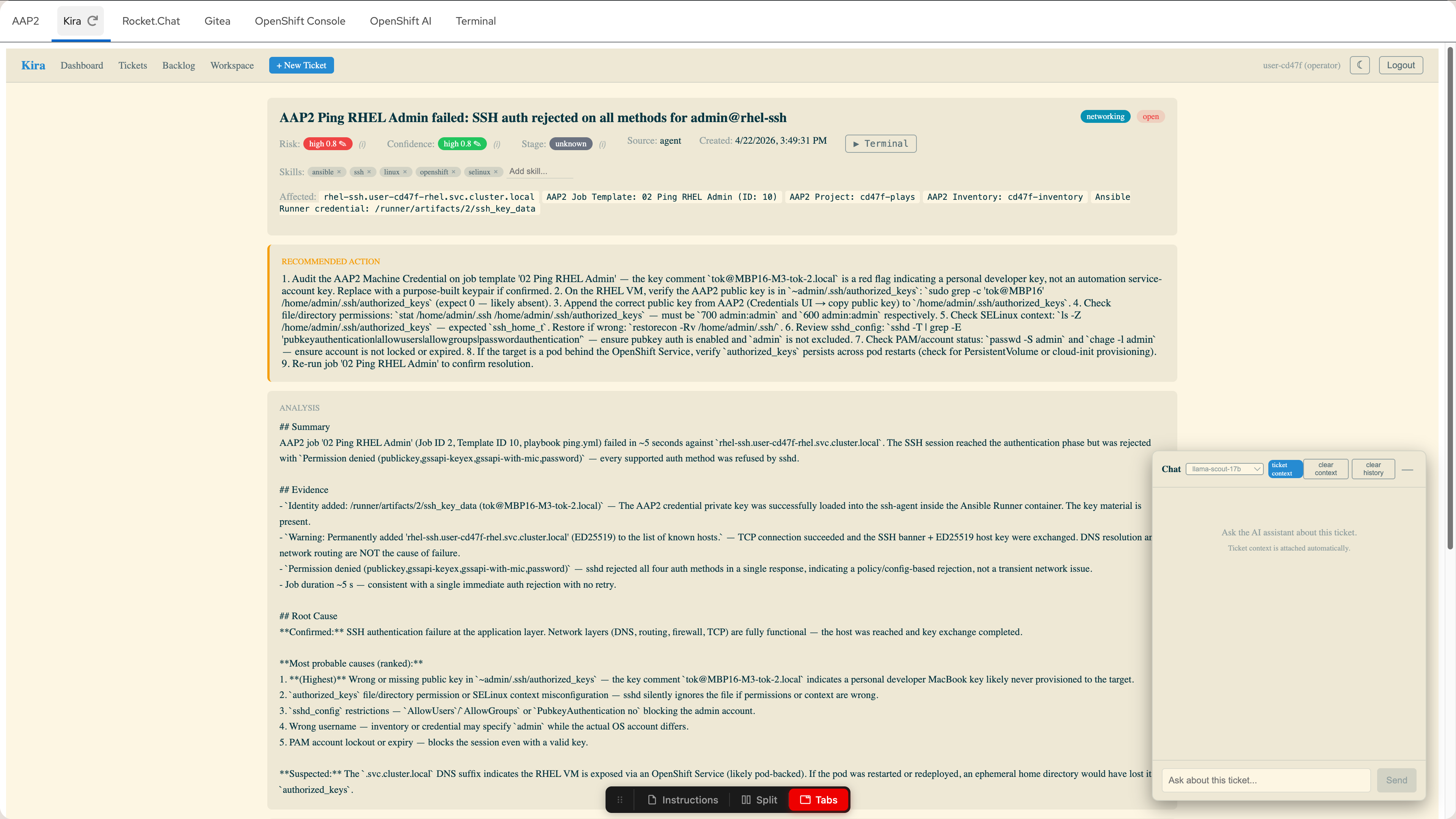
Task: Show the Stage info (i) tooltip icon
Action: pyautogui.click(x=602, y=144)
